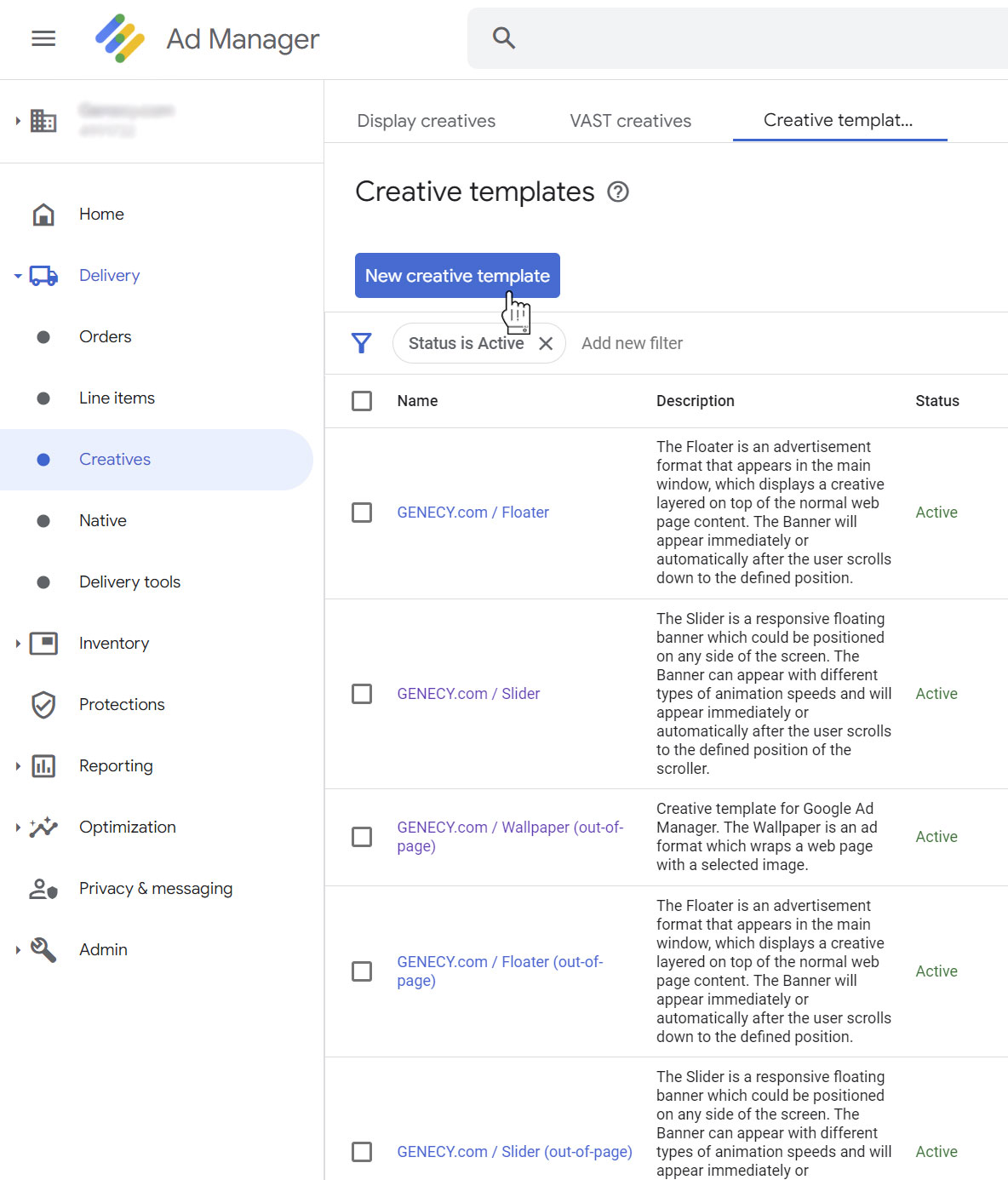Click the search magnifier icon

pos(503,37)
